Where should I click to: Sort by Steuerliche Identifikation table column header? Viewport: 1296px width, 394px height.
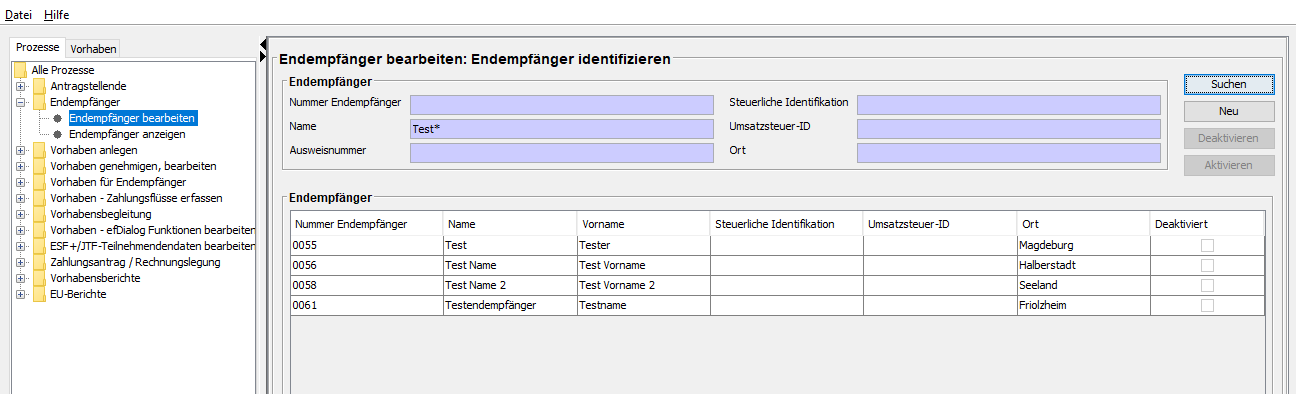tap(787, 224)
